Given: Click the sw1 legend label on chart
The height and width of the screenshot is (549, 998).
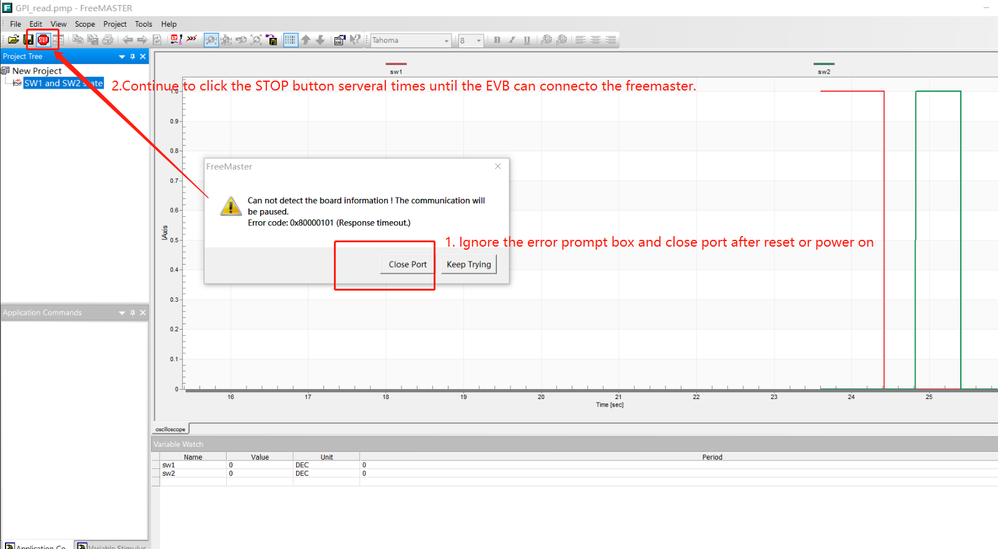Looking at the screenshot, I should click(396, 72).
